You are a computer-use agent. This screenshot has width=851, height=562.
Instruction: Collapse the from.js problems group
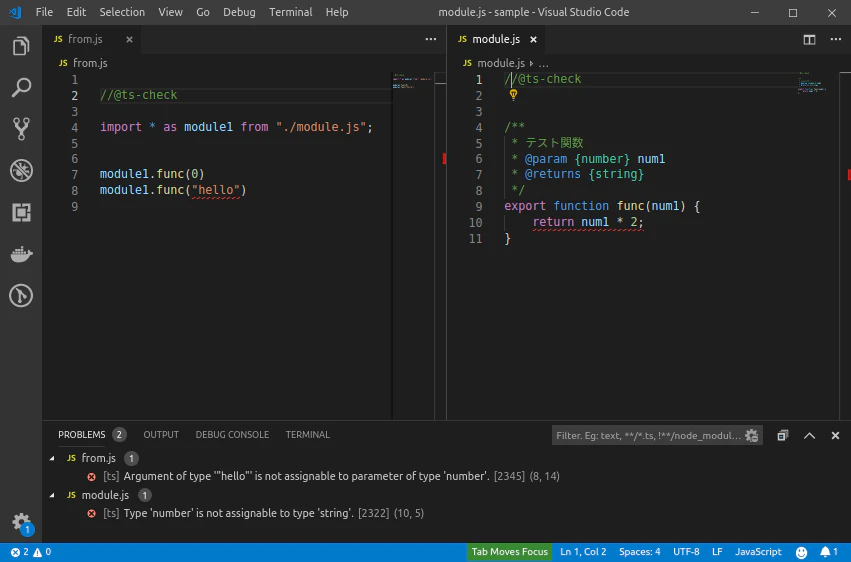pos(52,458)
